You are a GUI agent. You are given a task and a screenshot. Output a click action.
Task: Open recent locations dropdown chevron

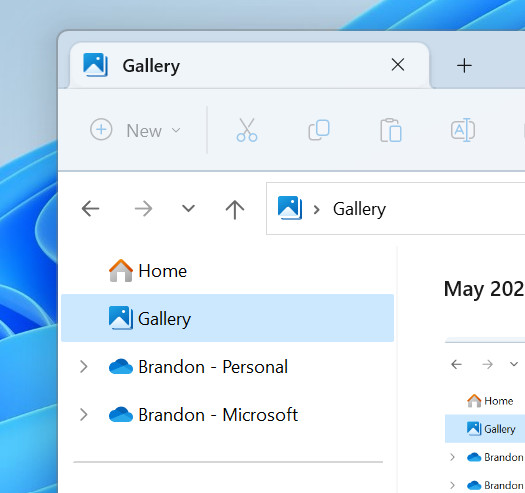pyautogui.click(x=188, y=209)
